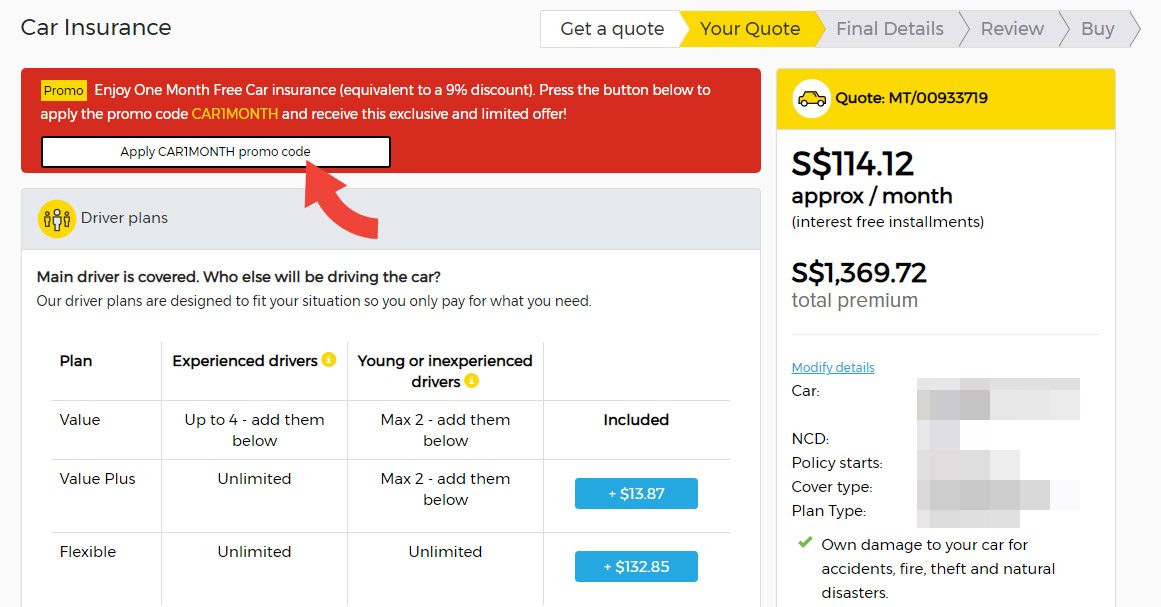The image size is (1161, 607).
Task: Add Value Plus plan for $13.87
Action: 636,493
